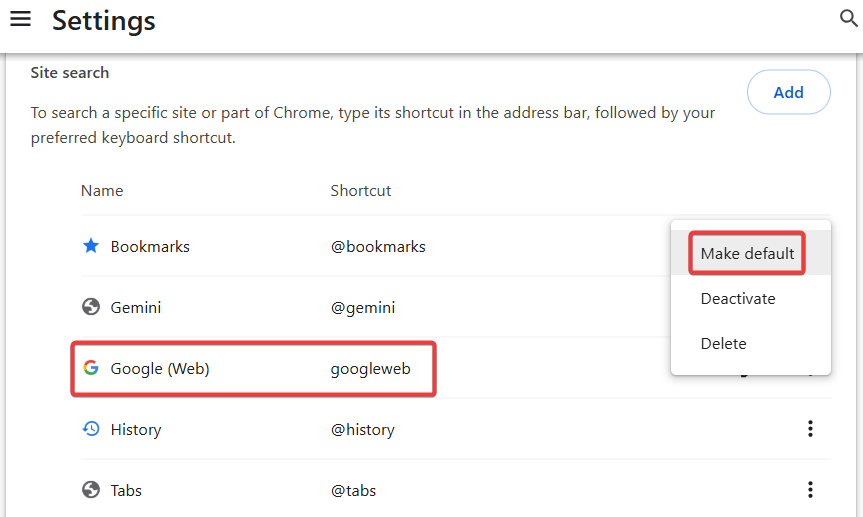The image size is (863, 517).
Task: Click the Name column header
Action: pos(102,191)
